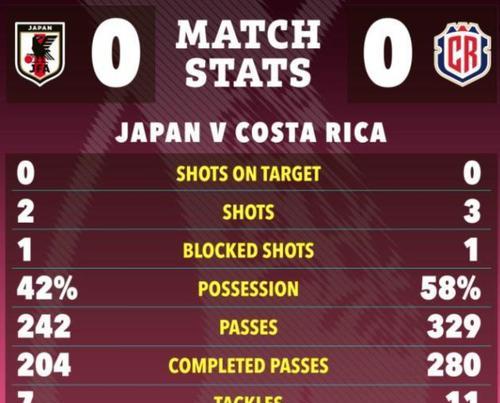The height and width of the screenshot is (403, 500).
Task: Click Costa Rica's shots value of 3
Action: pyautogui.click(x=472, y=212)
